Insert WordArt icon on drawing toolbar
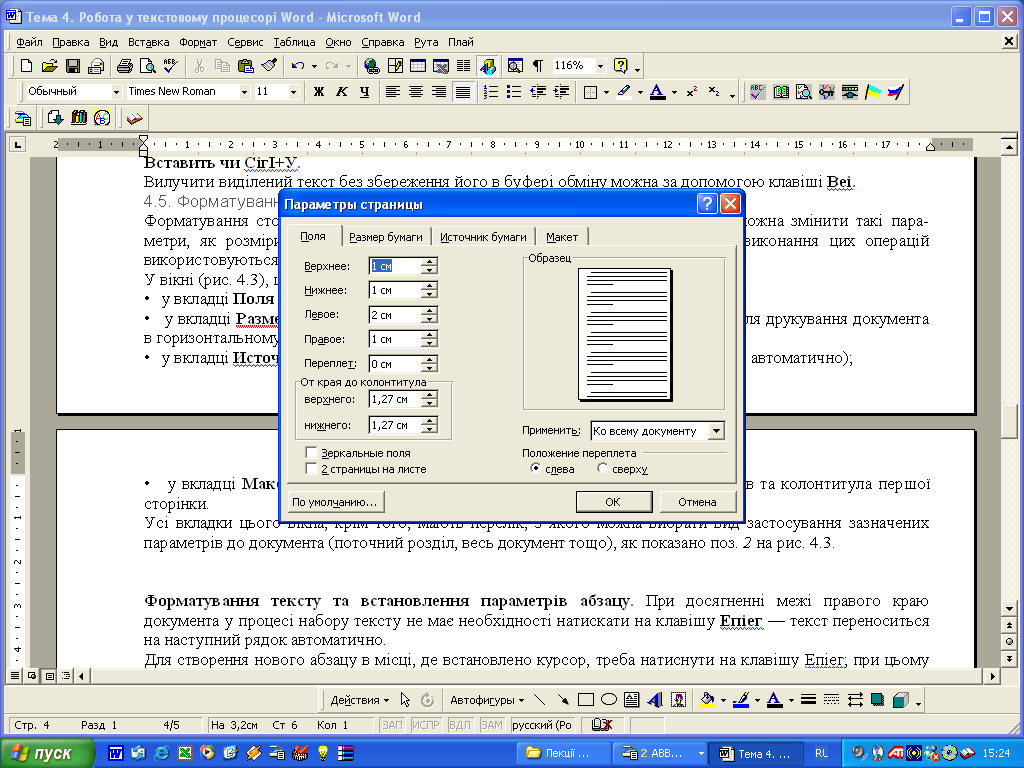This screenshot has height=768, width=1024. coord(654,700)
